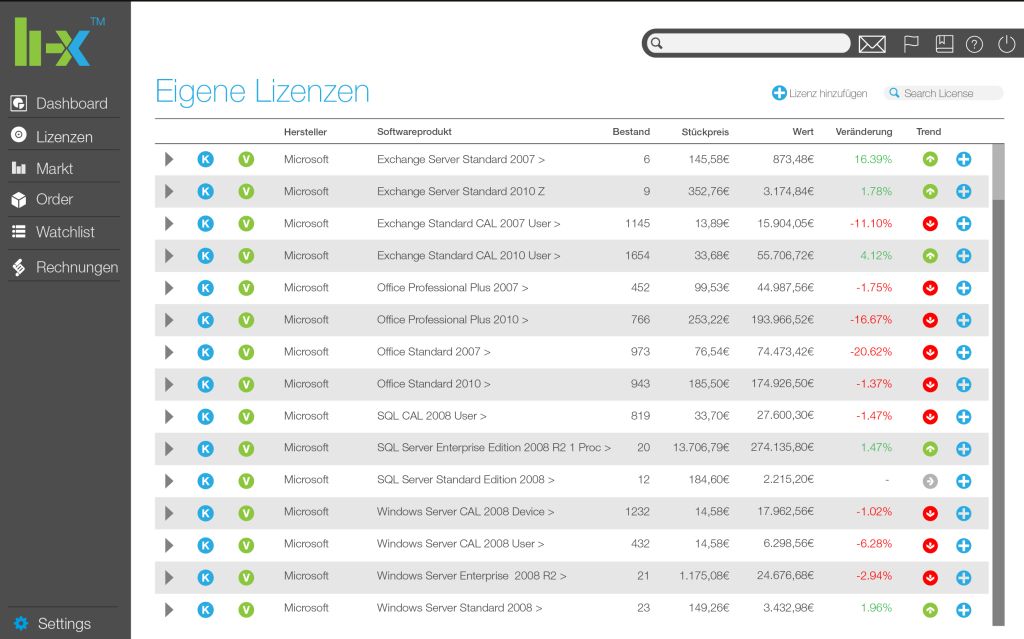The width and height of the screenshot is (1024, 639).
Task: Sort by the Stückpreis column header
Action: click(705, 132)
